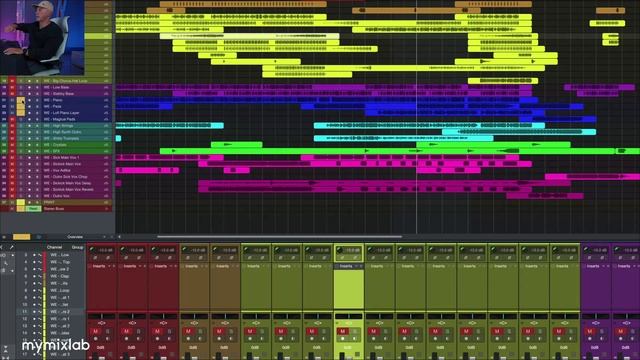The height and width of the screenshot is (360, 640).
Task: Mute the highlighted light-green mixer channel
Action: click(x=342, y=331)
